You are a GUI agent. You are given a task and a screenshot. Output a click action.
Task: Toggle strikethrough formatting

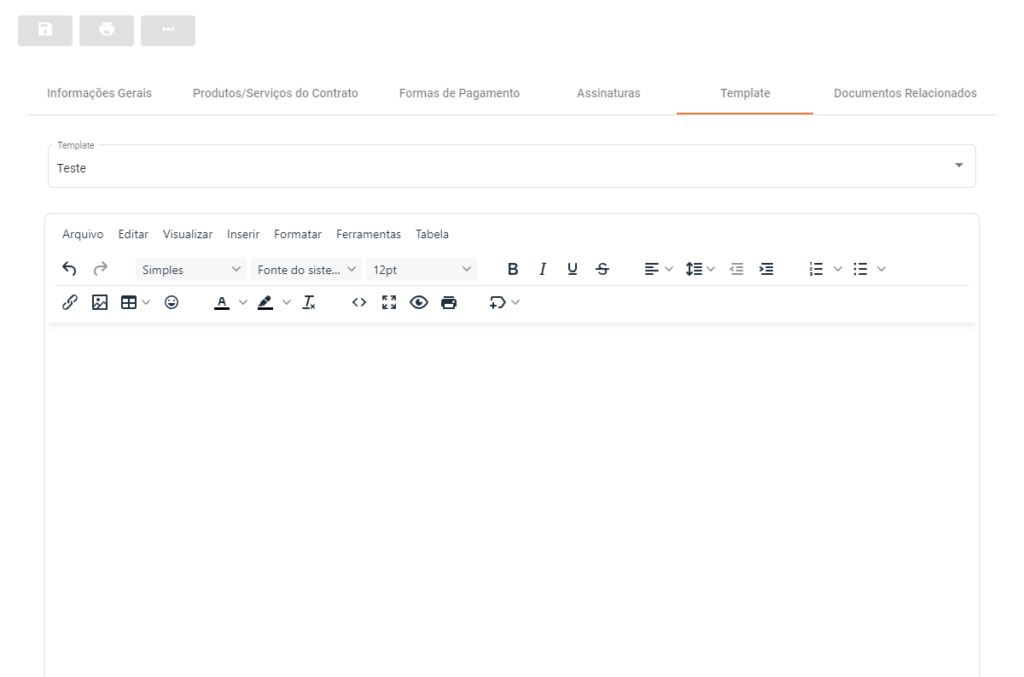tap(601, 269)
